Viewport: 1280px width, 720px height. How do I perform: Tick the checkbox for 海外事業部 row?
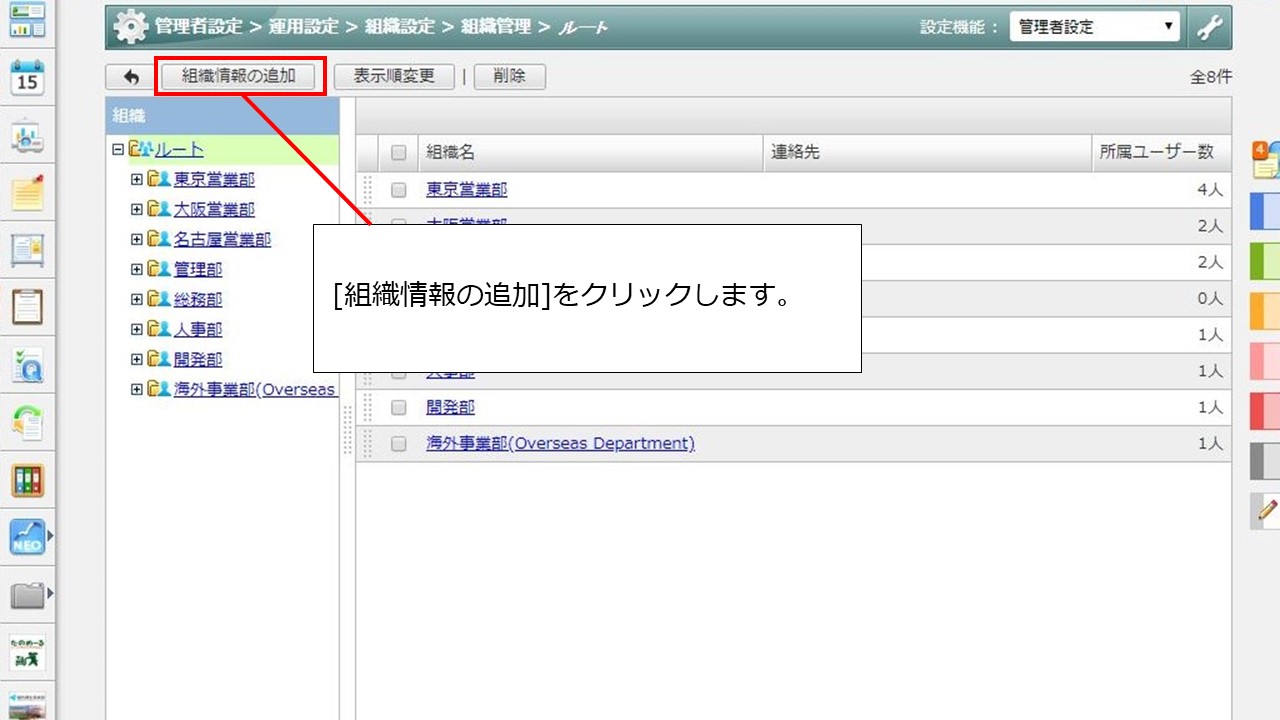pyautogui.click(x=399, y=443)
